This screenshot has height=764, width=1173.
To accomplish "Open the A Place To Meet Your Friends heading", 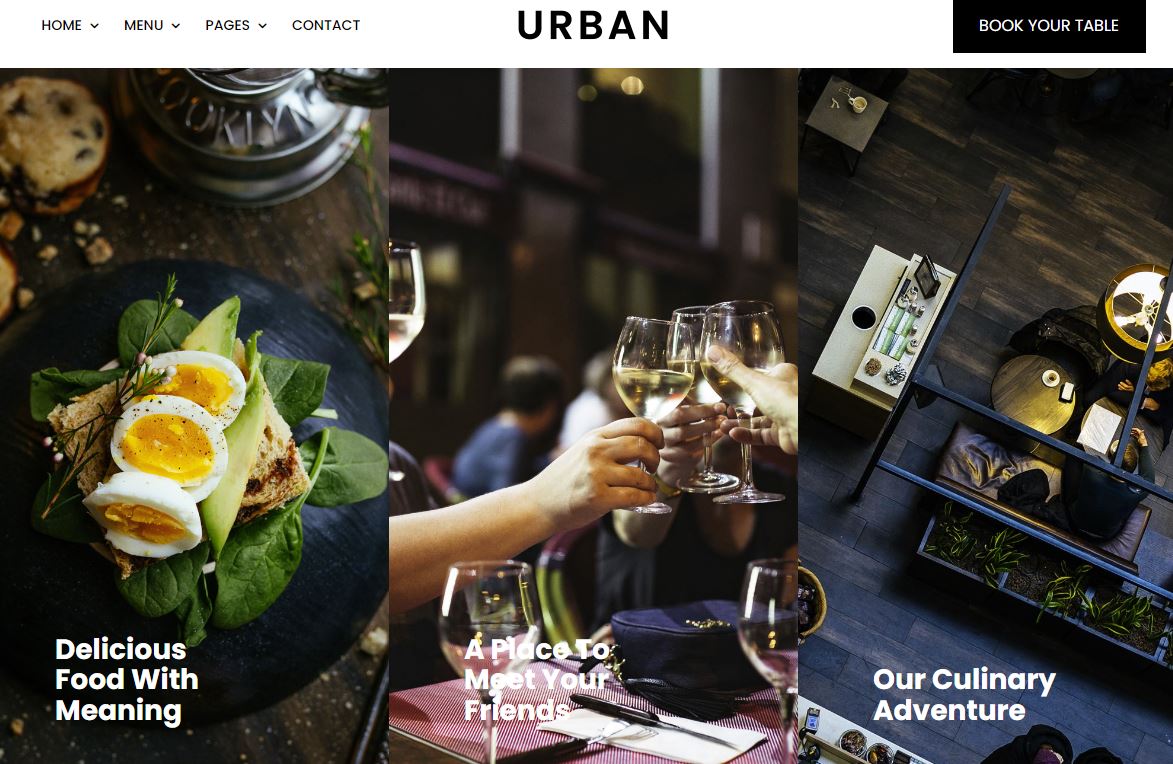I will coord(538,679).
